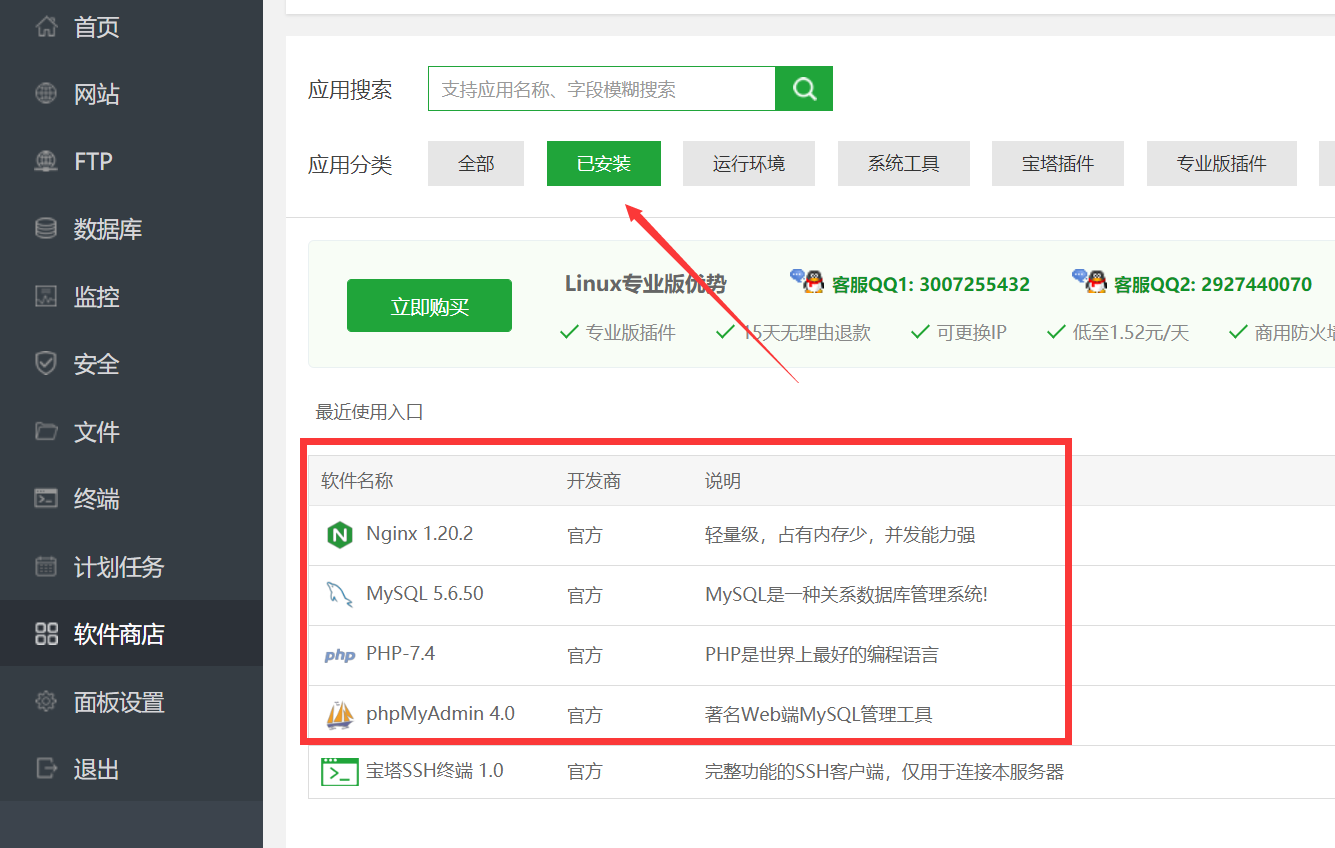Viewport: 1335px width, 848px height.
Task: Click 软件名称 column header
Action: click(x=357, y=481)
